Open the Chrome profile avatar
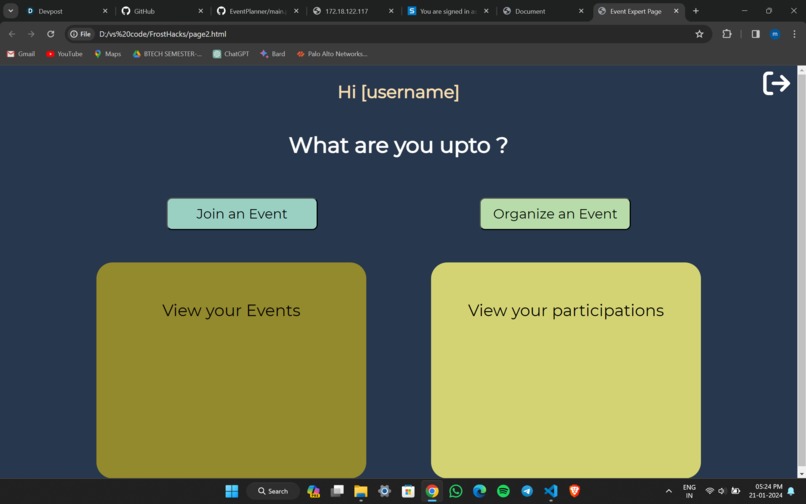The image size is (806, 504). 775,34
